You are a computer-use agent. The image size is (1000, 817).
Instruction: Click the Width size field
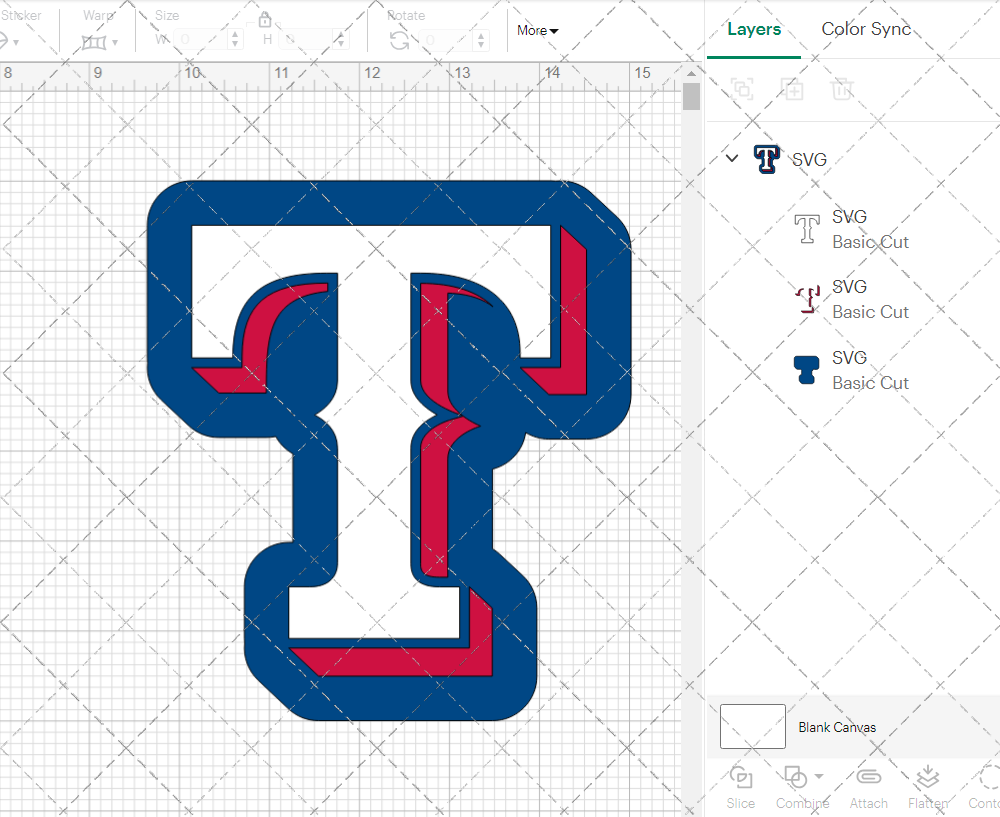[200, 40]
